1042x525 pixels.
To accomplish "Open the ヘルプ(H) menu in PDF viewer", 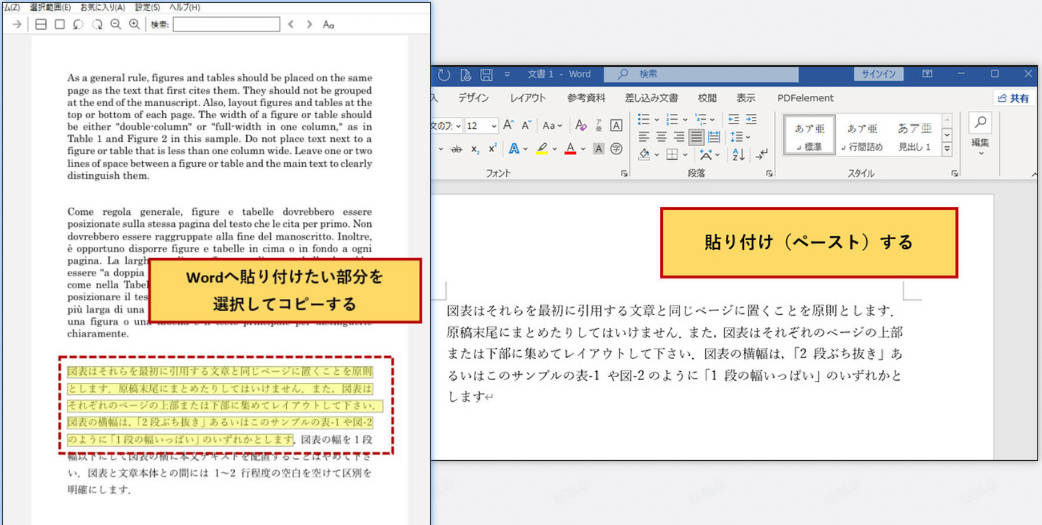I will coord(185,7).
